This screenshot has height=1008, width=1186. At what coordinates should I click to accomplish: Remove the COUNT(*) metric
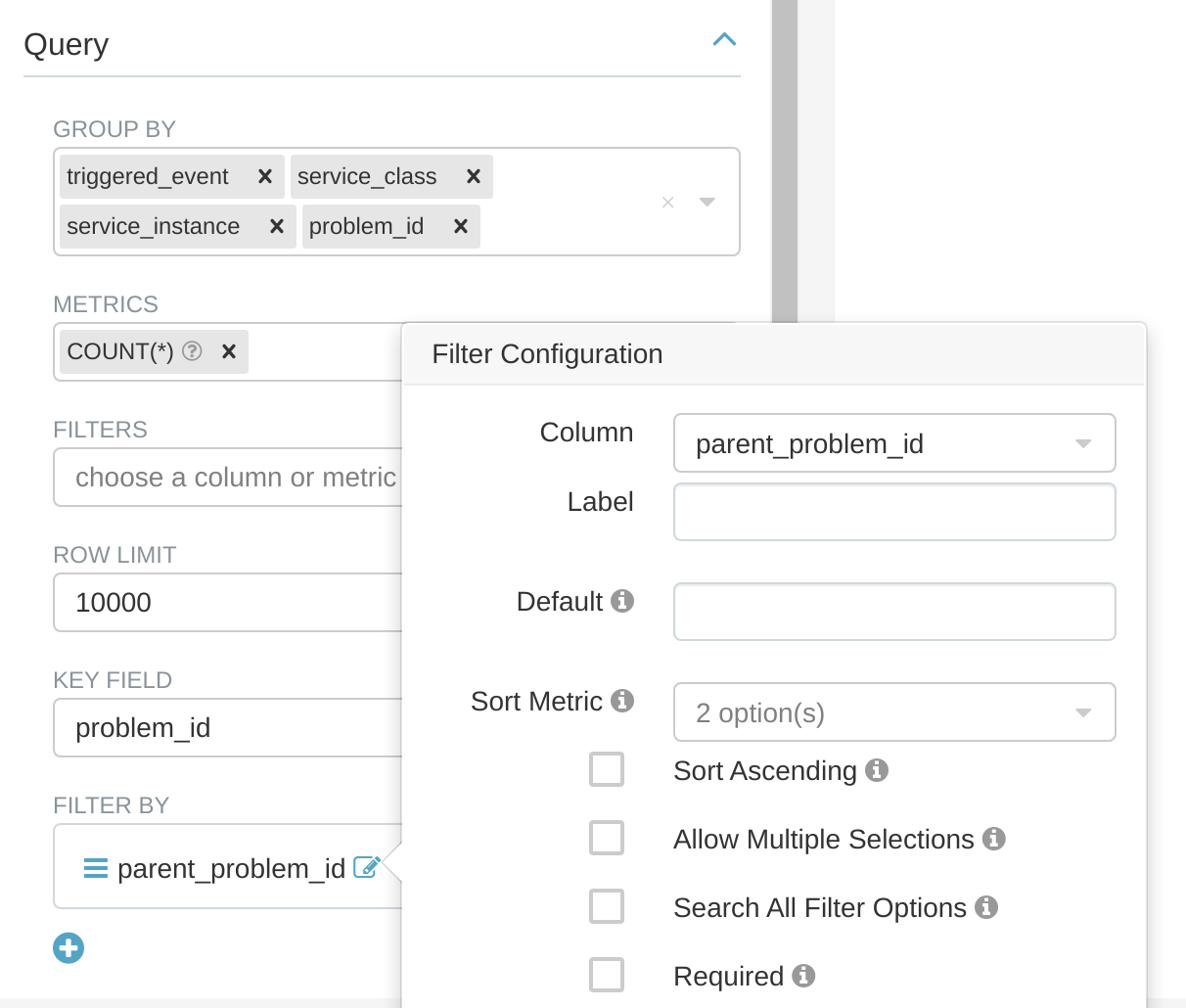pyautogui.click(x=228, y=350)
